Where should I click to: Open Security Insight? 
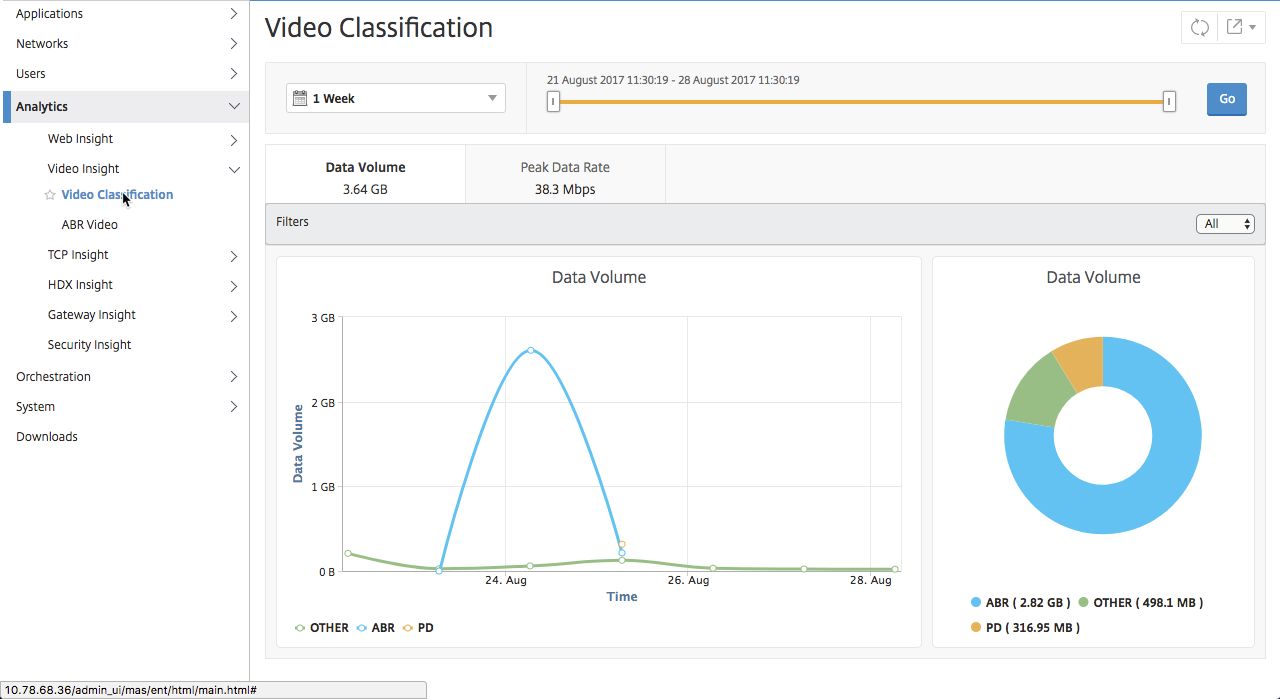coord(90,345)
